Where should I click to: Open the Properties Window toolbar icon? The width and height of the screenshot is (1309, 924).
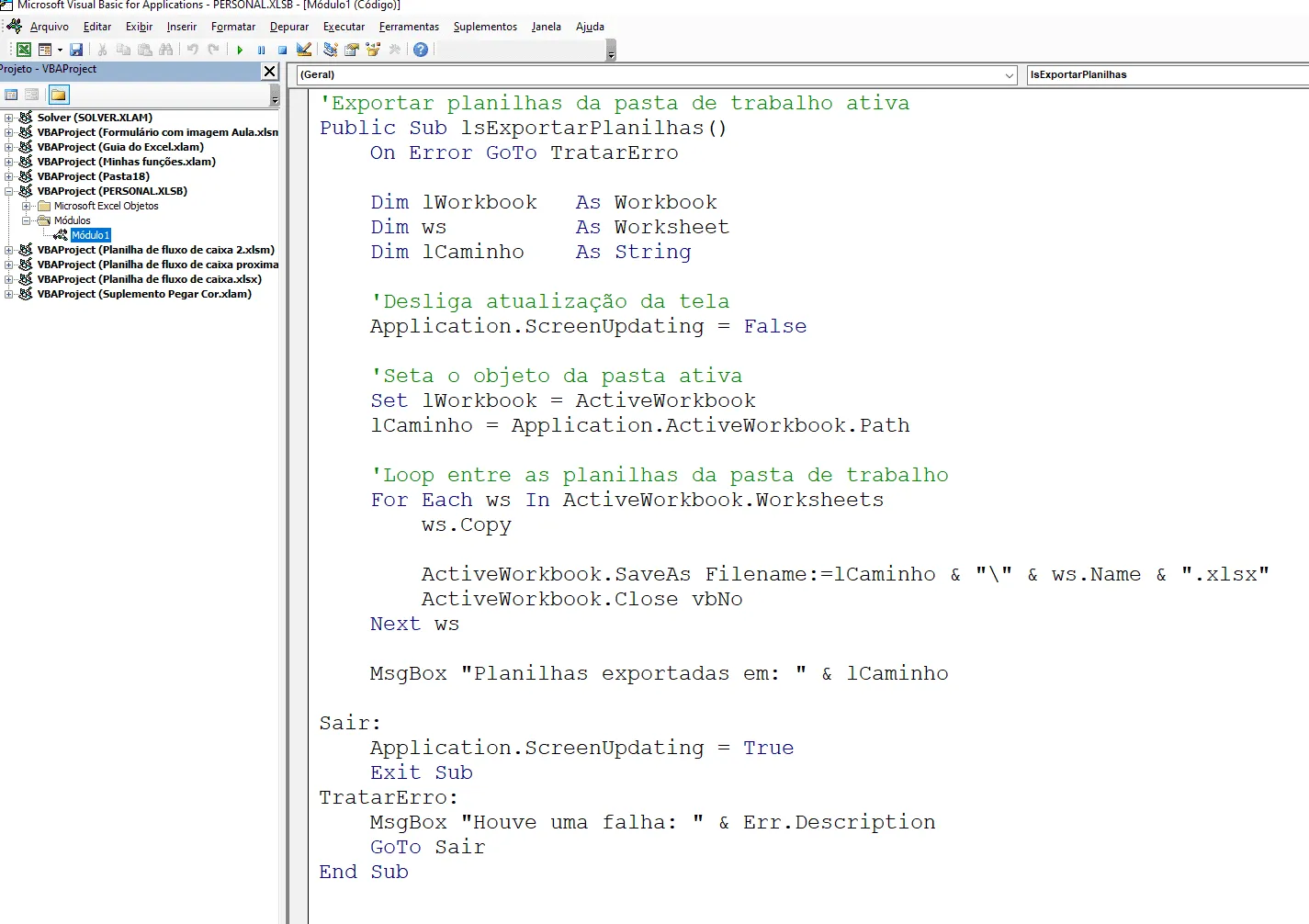352,50
